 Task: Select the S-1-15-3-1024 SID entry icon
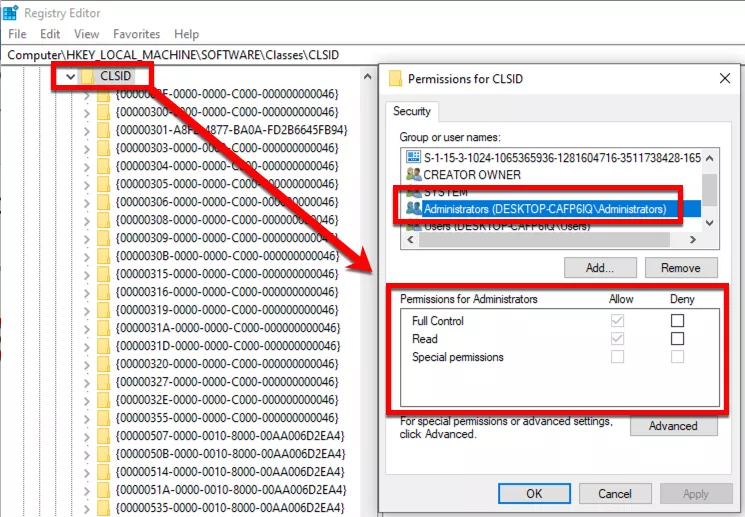pos(413,157)
